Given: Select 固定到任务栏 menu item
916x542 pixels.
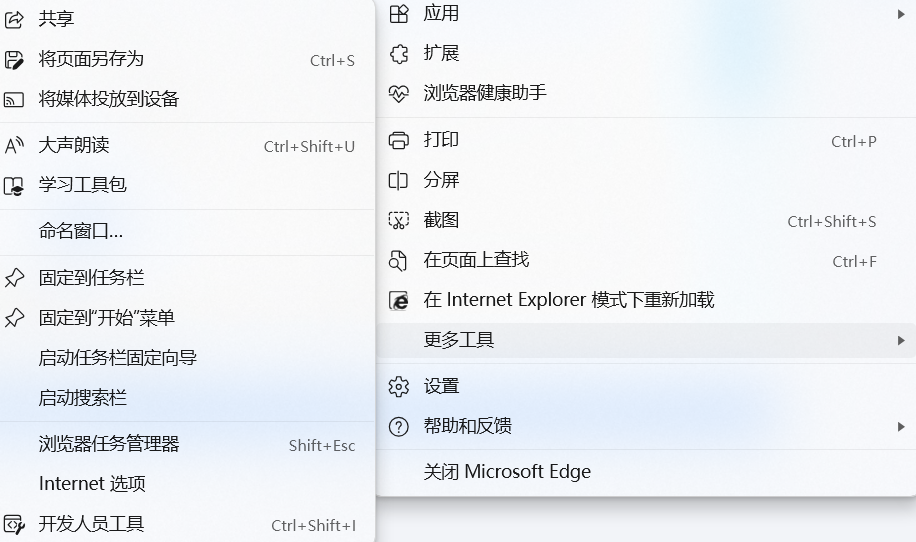Looking at the screenshot, I should [x=187, y=277].
